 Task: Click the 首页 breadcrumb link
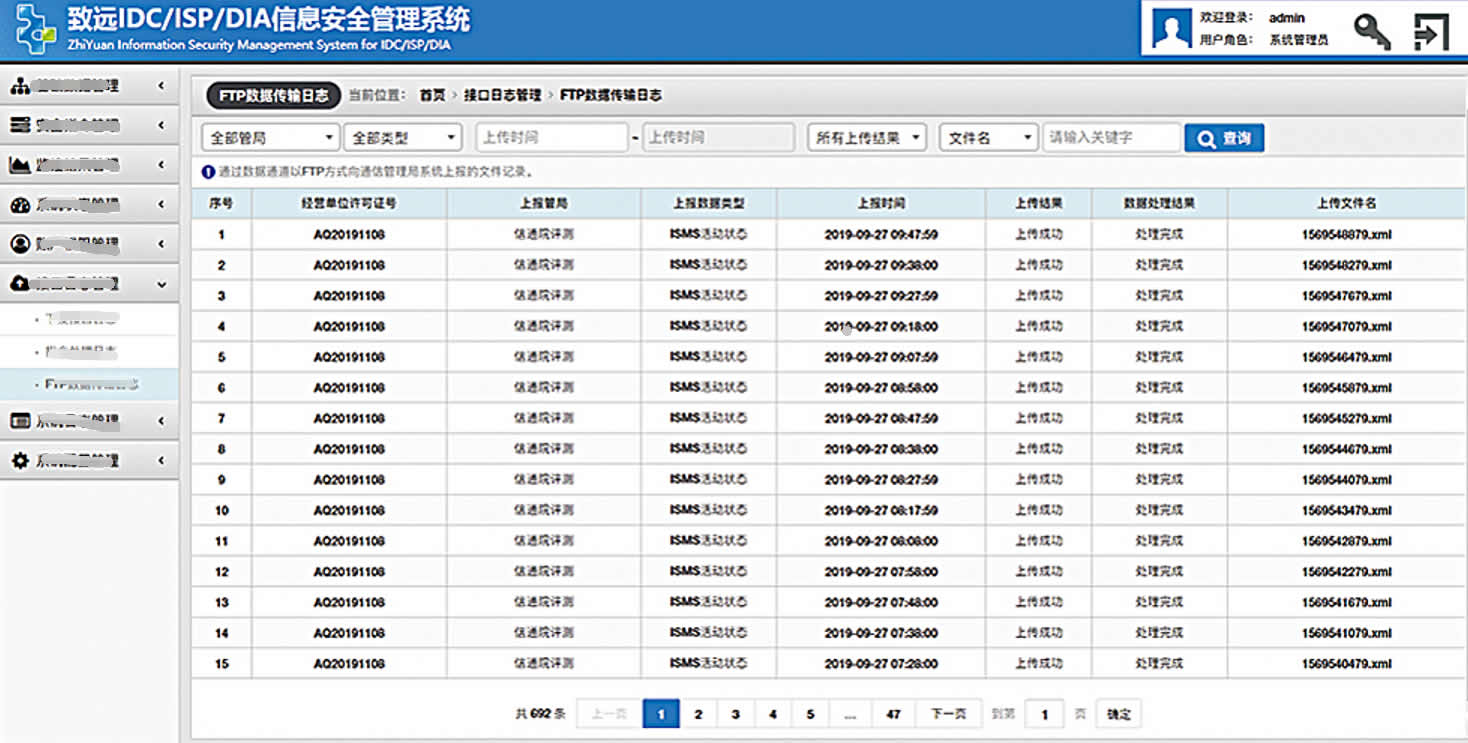point(432,95)
